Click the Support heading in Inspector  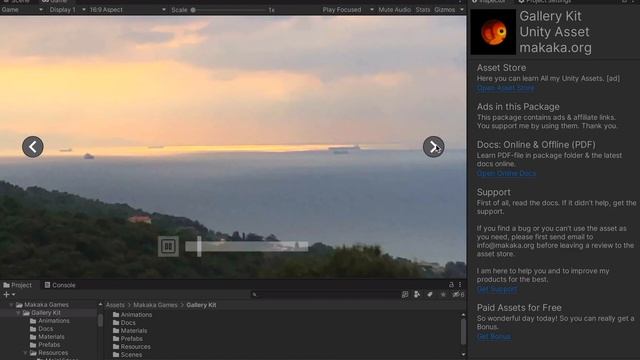(x=493, y=192)
